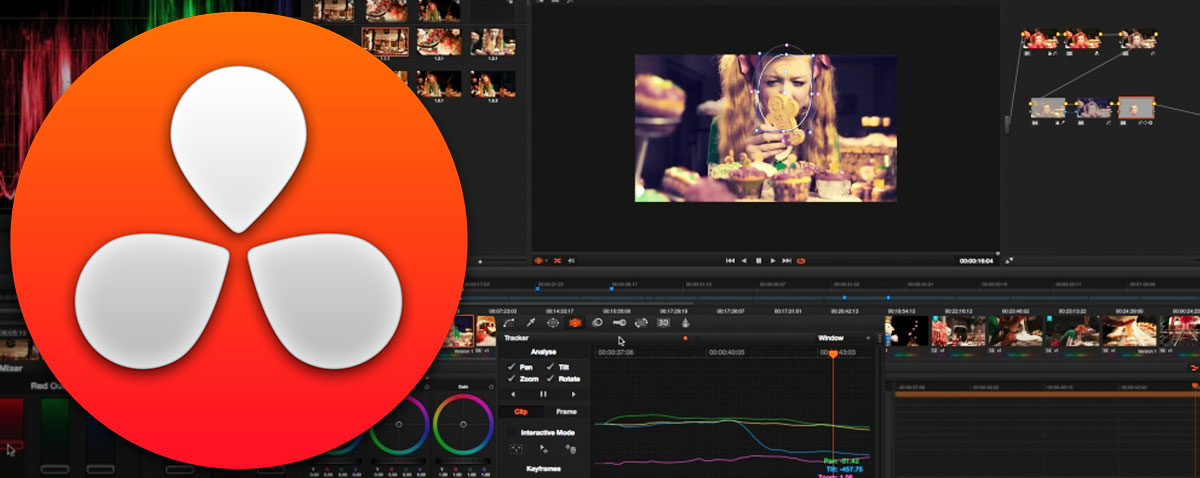Image resolution: width=1200 pixels, height=478 pixels.
Task: Switch to Frame tab in Tracker
Action: (x=566, y=411)
